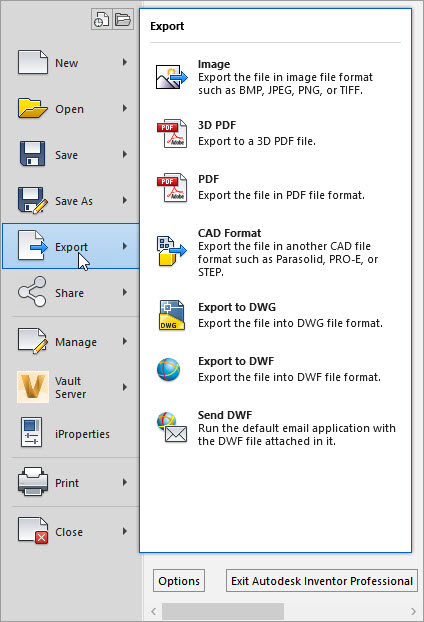424x622 pixels.
Task: Click the horizontal scrollbar thumb
Action: (x=223, y=611)
